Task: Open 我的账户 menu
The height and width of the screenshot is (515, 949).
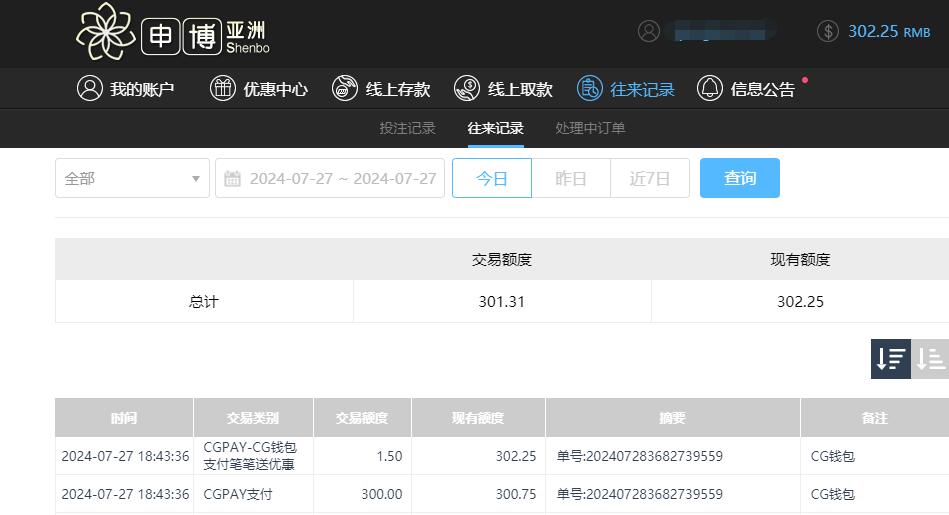Action: point(126,89)
